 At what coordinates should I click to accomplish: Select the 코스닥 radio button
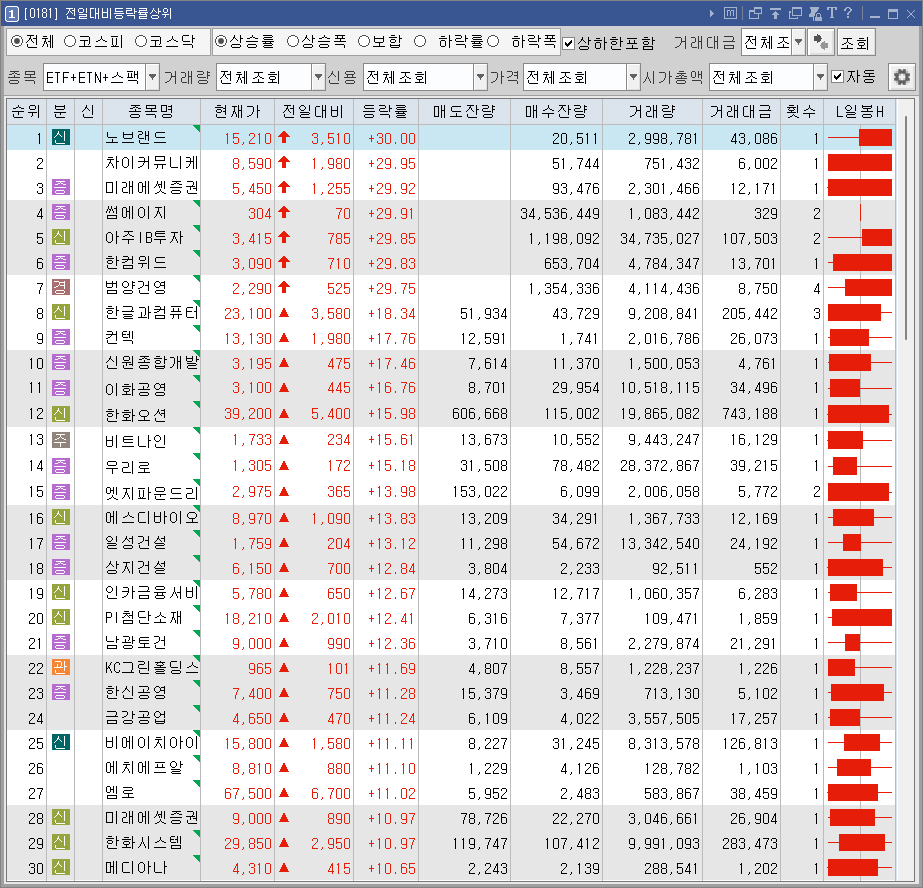[141, 41]
